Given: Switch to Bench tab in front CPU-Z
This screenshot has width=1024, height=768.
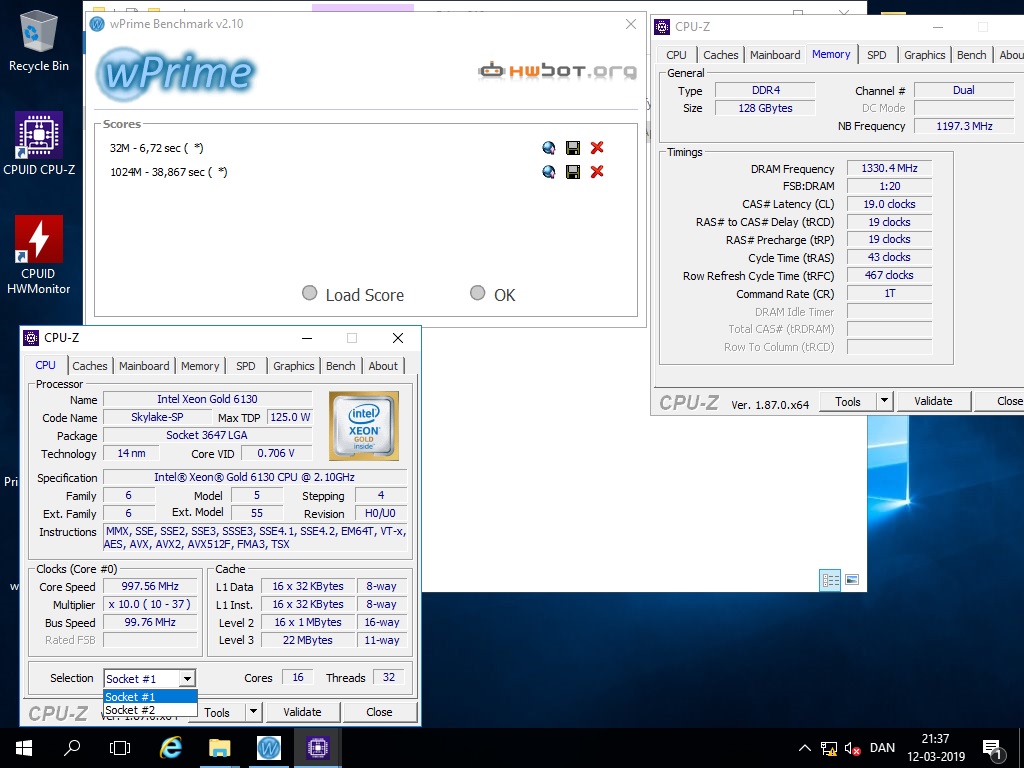Looking at the screenshot, I should [341, 366].
